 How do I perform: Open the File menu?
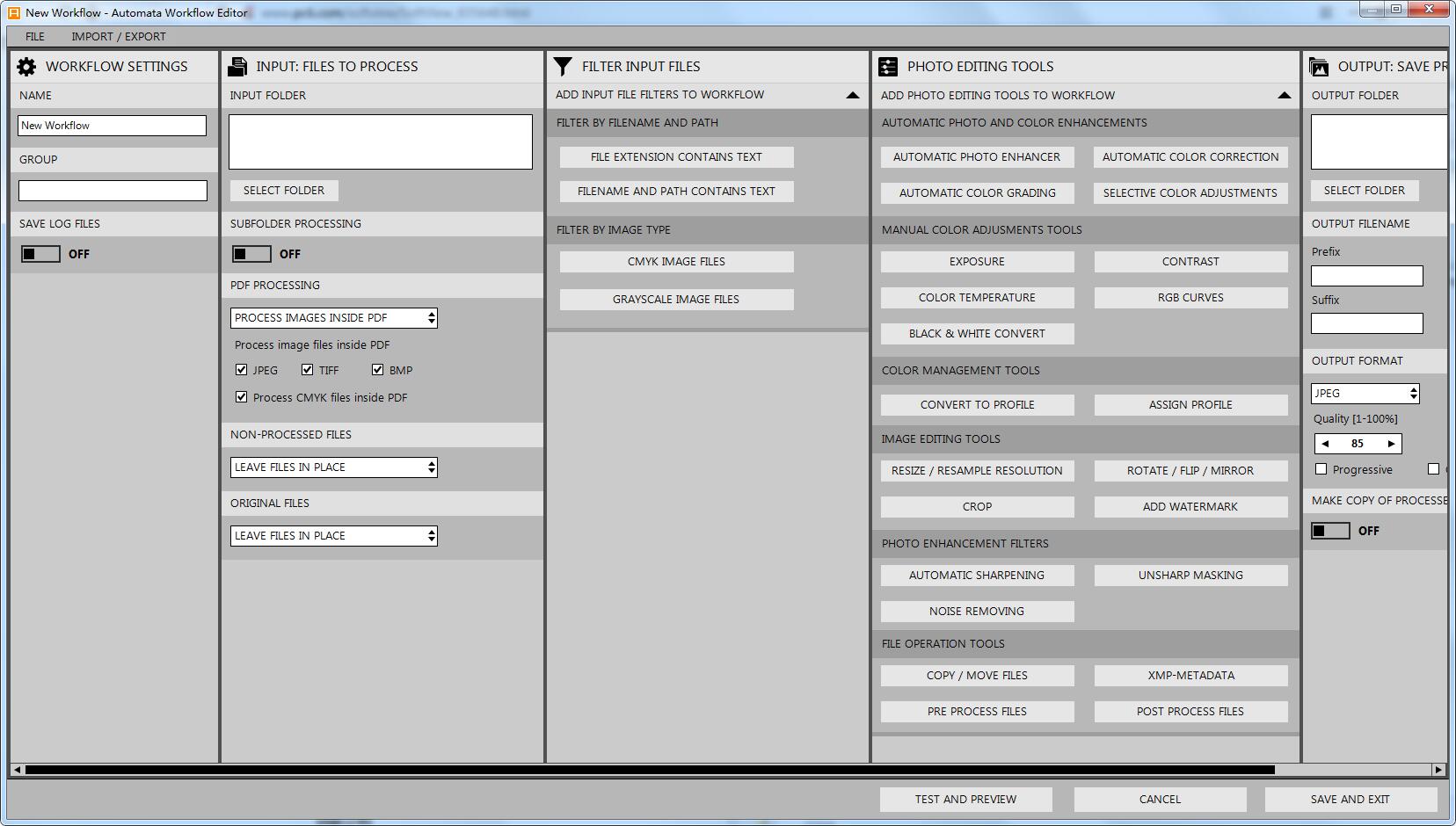tap(35, 36)
